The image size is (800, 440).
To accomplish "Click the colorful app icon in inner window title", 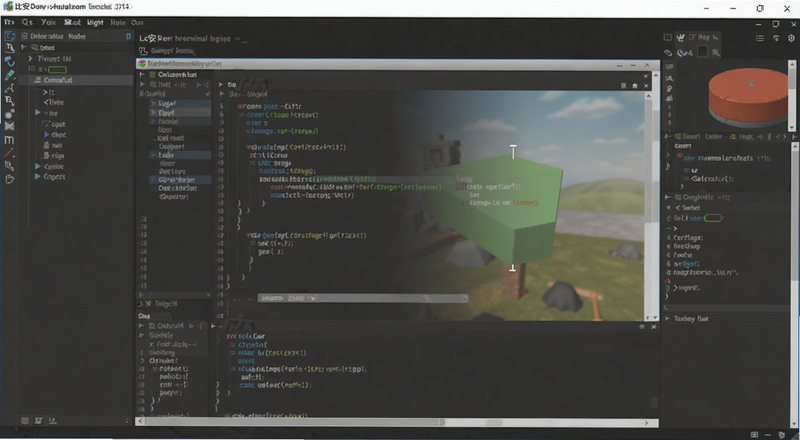I will 142,64.
